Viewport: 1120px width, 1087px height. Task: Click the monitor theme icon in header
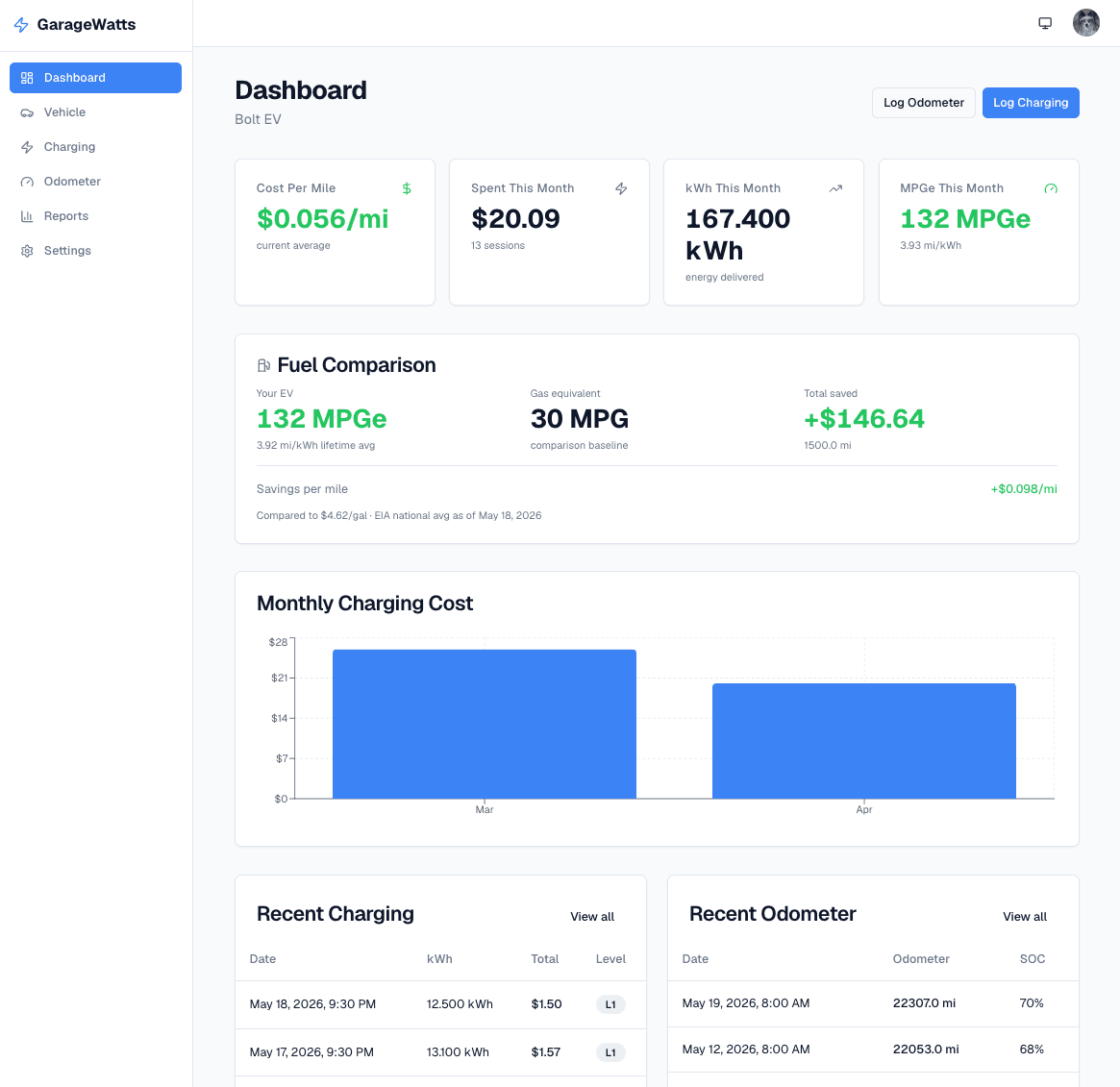tap(1045, 23)
